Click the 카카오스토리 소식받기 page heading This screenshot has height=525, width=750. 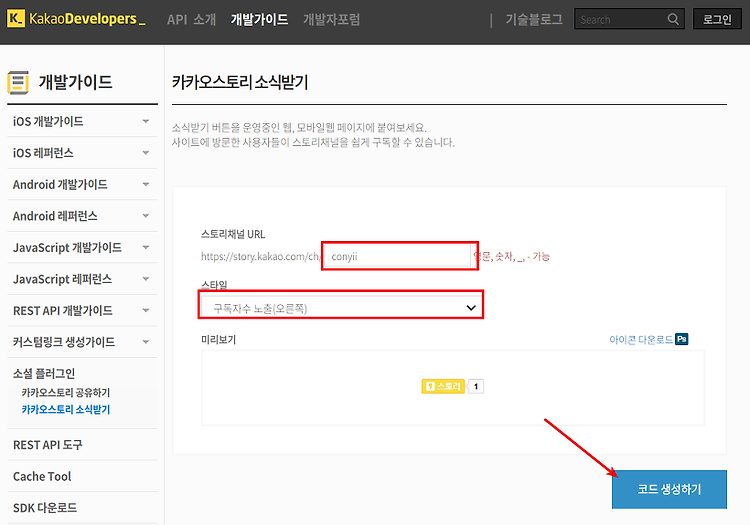point(240,82)
